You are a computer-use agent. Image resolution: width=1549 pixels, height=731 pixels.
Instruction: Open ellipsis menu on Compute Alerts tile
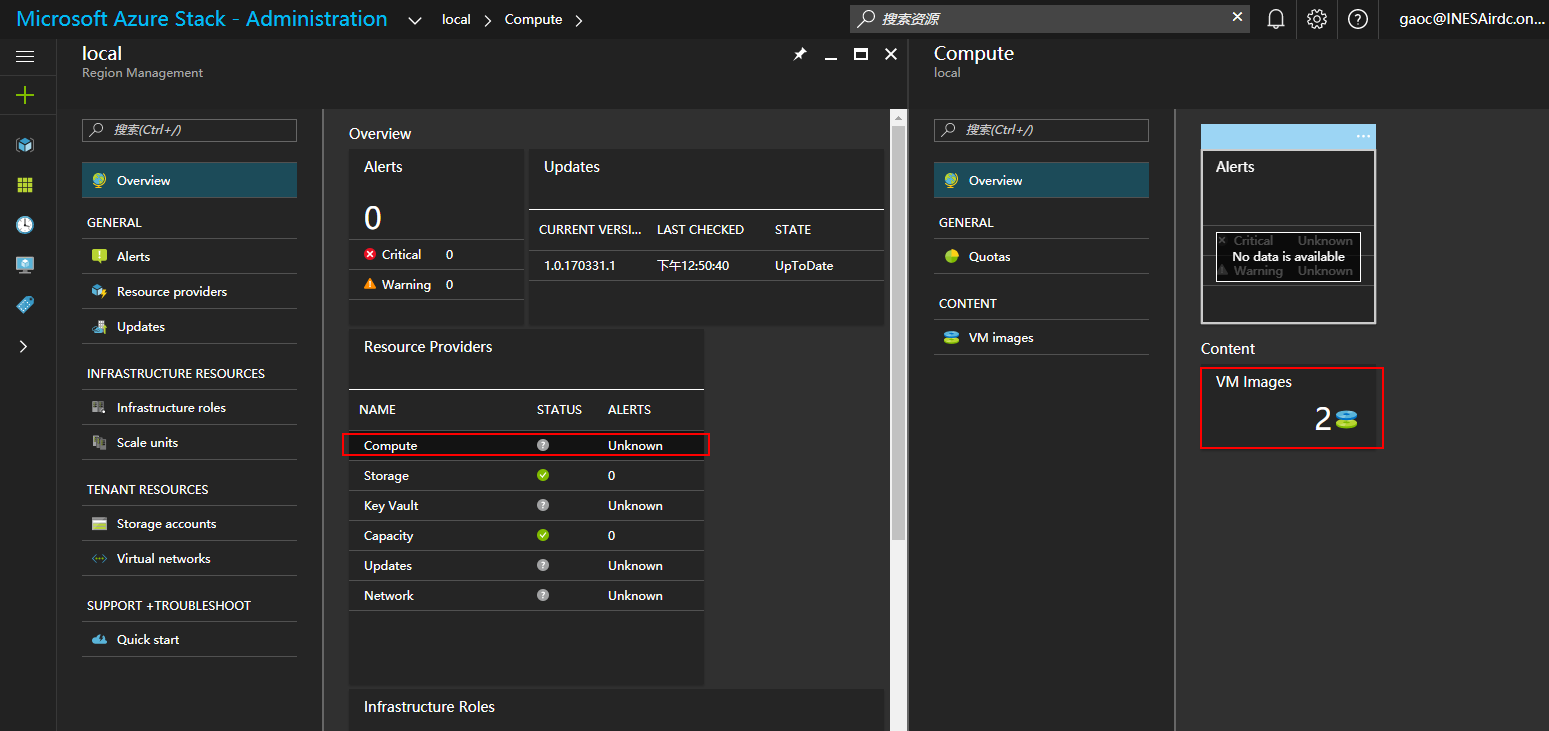1363,136
